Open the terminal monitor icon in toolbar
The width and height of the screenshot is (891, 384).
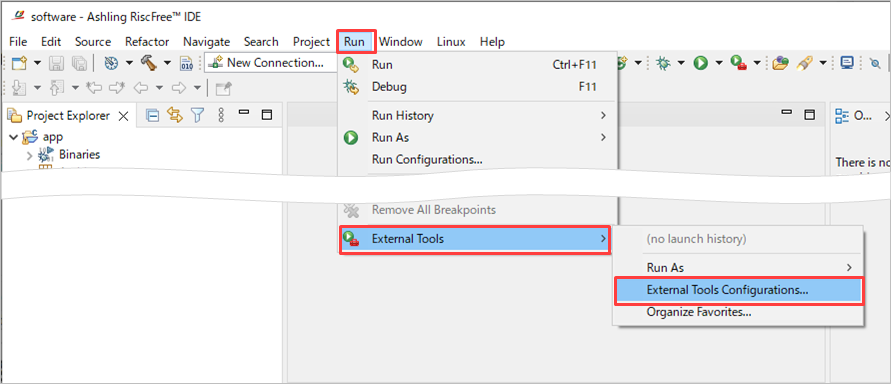click(847, 63)
